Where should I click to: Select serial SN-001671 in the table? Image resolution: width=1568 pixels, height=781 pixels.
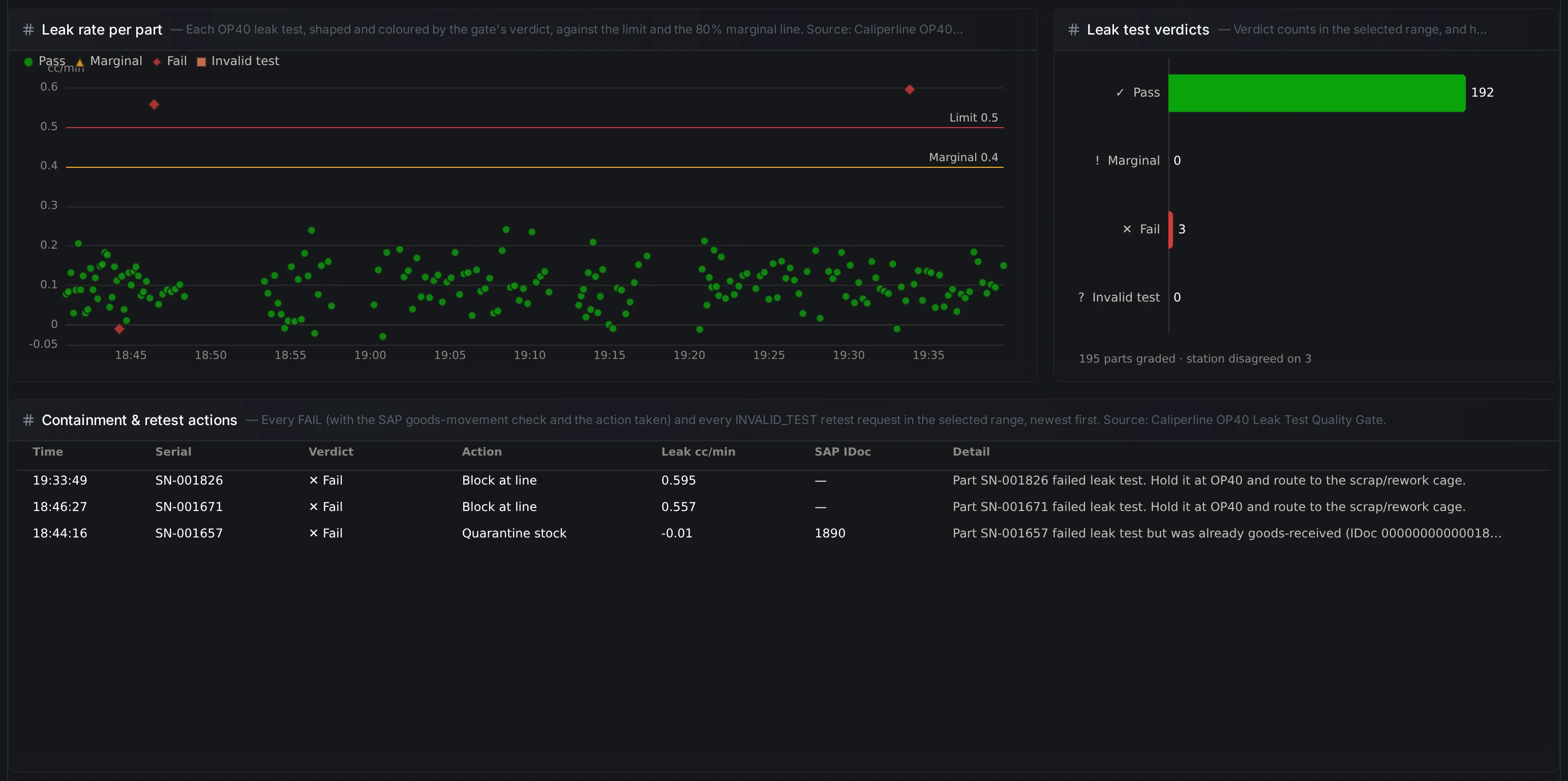189,506
